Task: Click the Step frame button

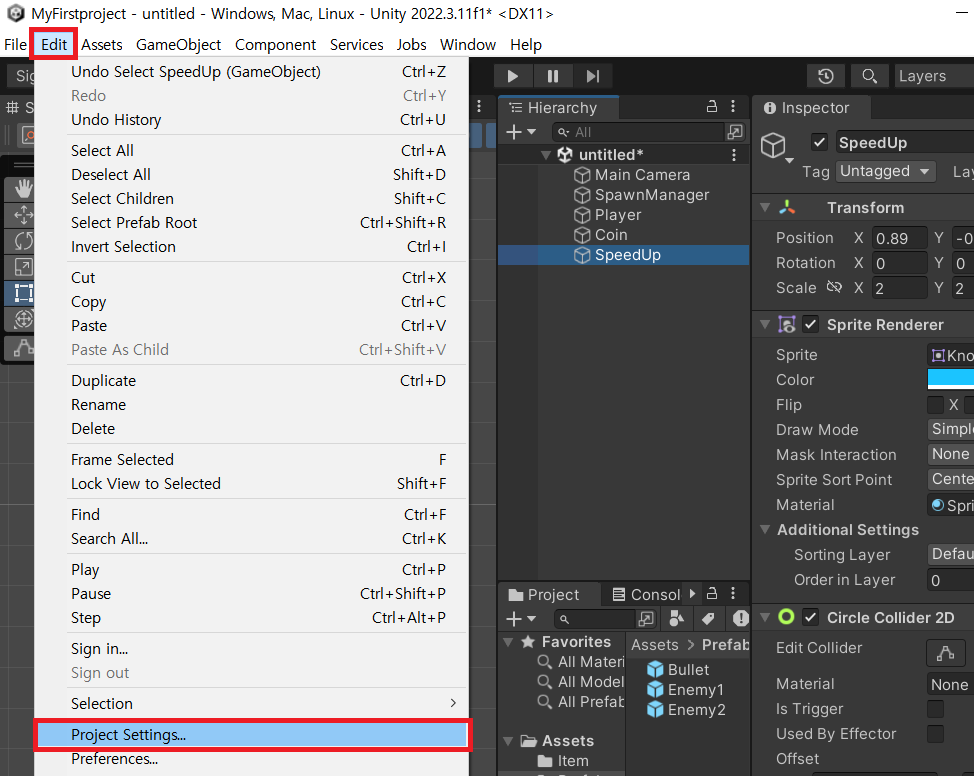Action: point(593,76)
